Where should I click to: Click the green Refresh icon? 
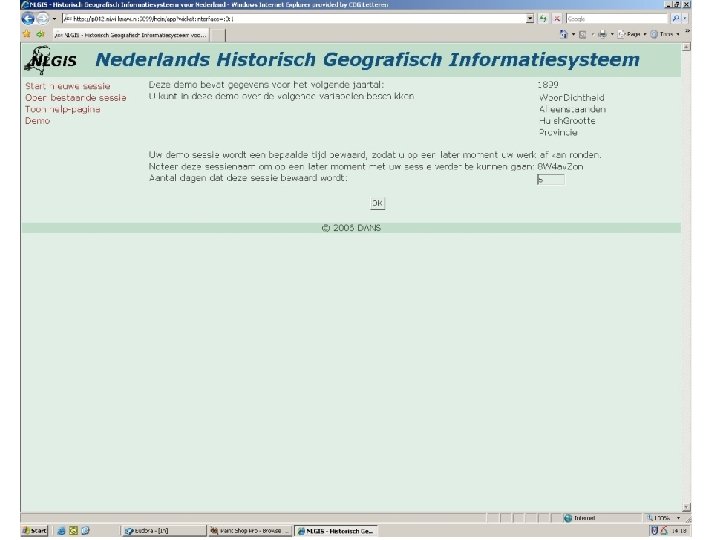click(544, 19)
